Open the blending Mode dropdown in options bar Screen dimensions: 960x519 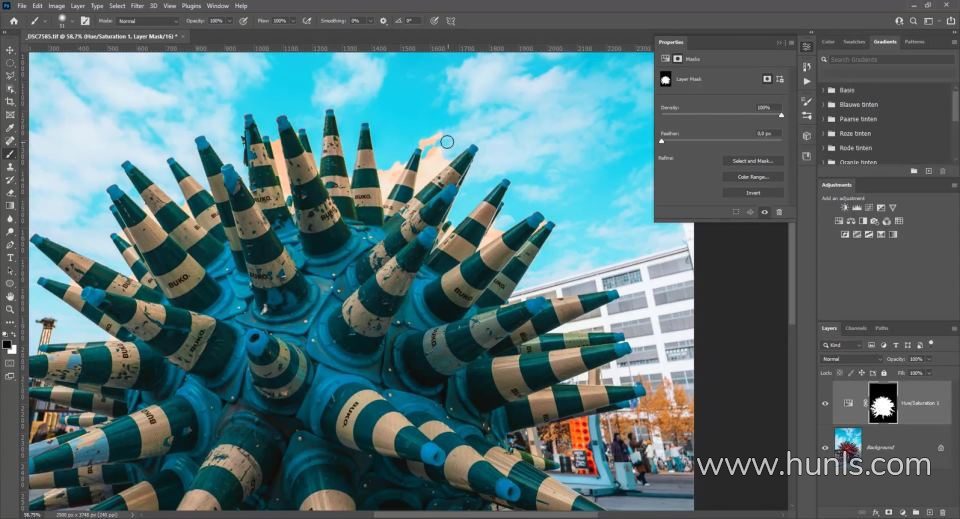148,21
